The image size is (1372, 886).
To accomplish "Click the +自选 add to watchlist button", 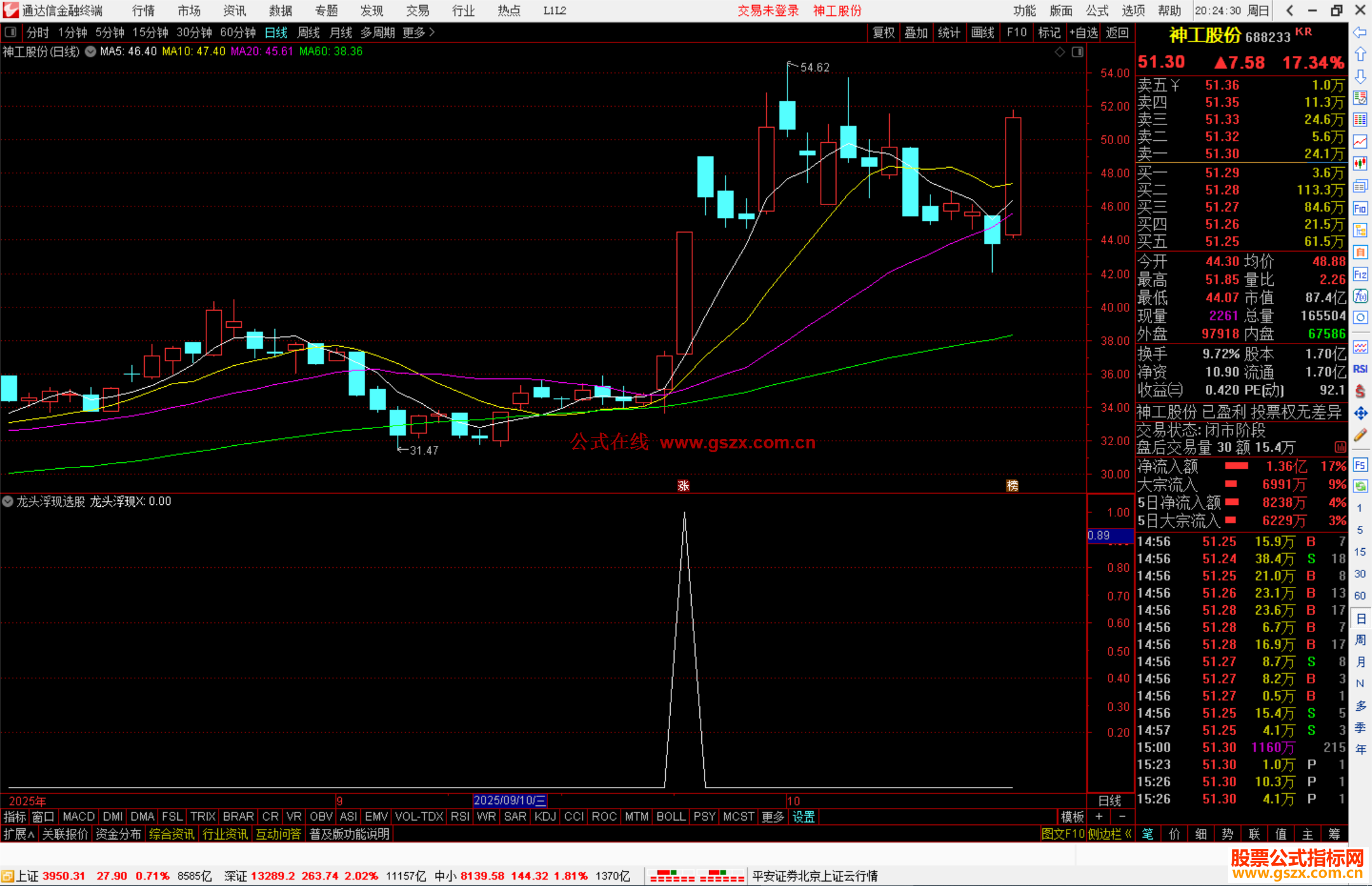I will click(1083, 32).
